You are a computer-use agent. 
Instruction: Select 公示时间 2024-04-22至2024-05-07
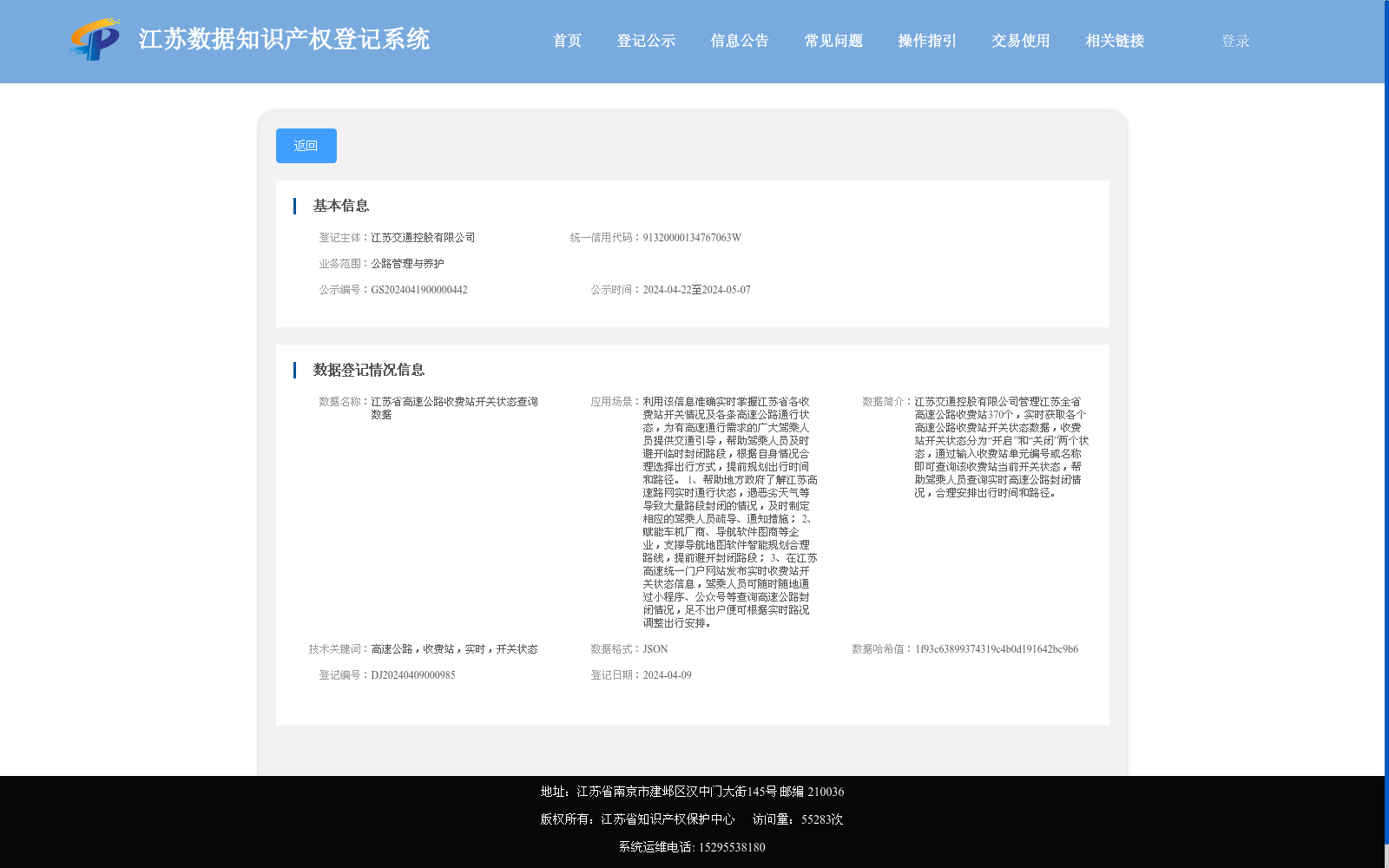click(x=697, y=290)
